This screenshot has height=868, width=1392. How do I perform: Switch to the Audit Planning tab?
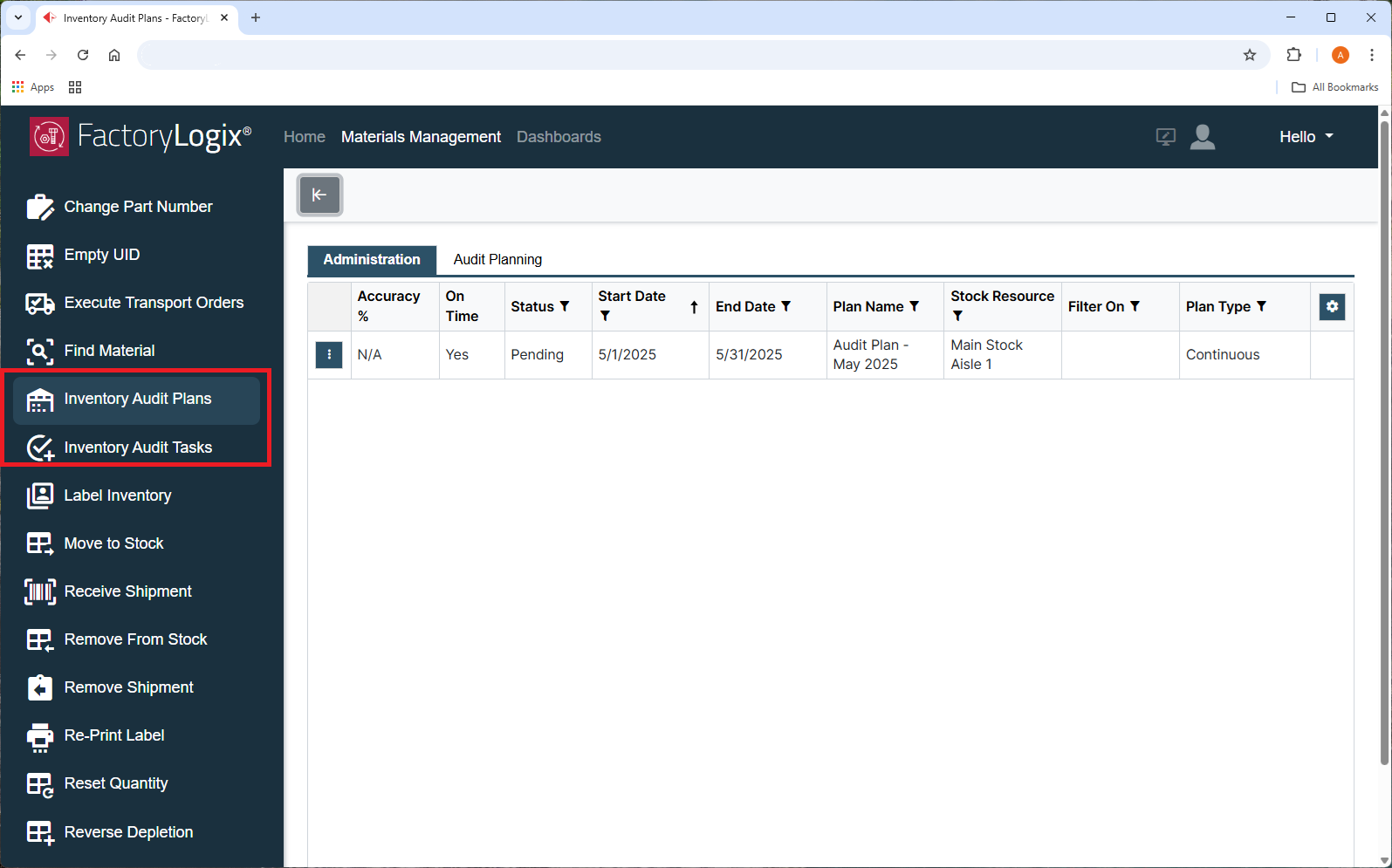pos(497,260)
